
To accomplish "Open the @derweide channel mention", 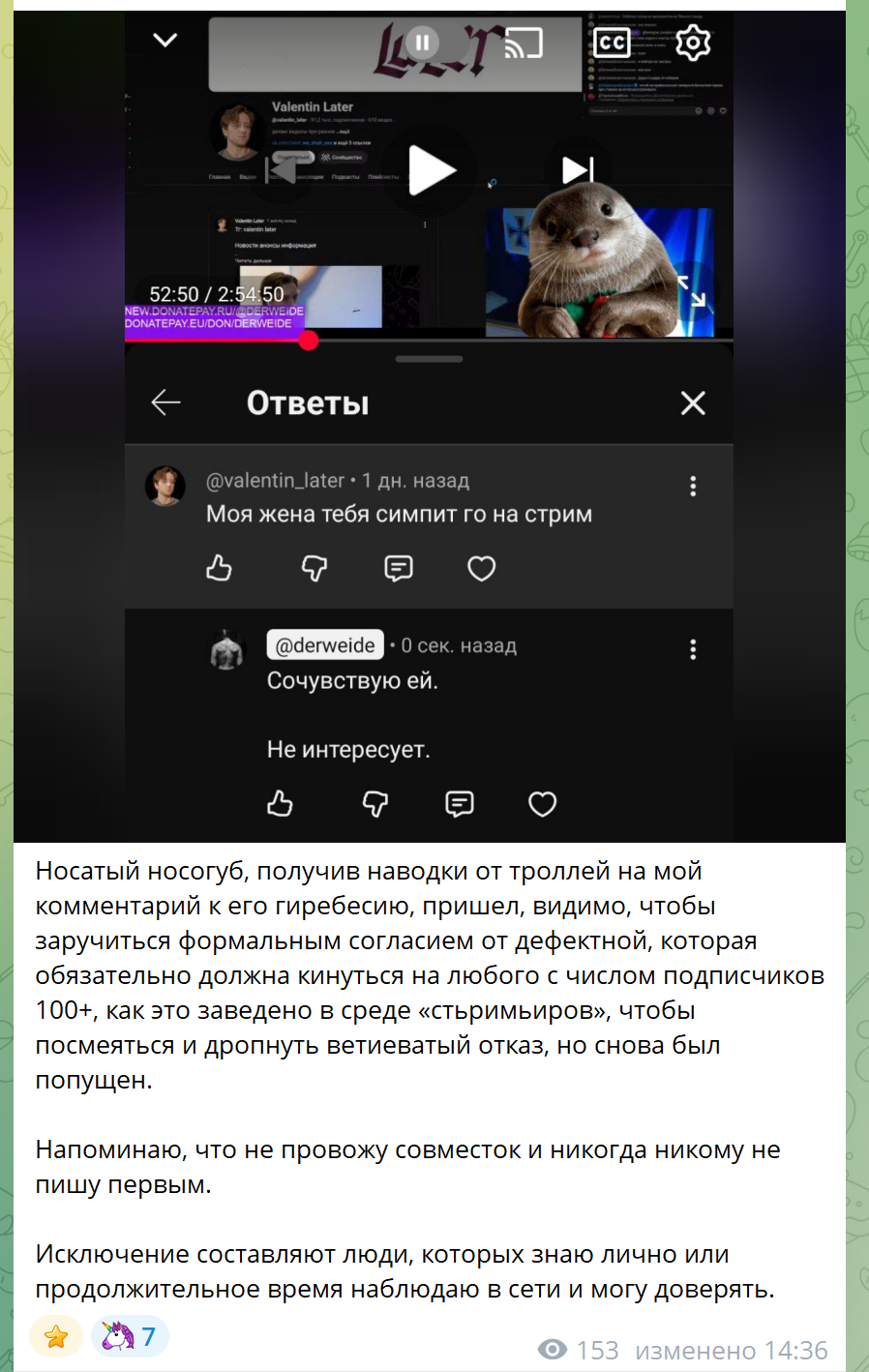I will tap(325, 645).
